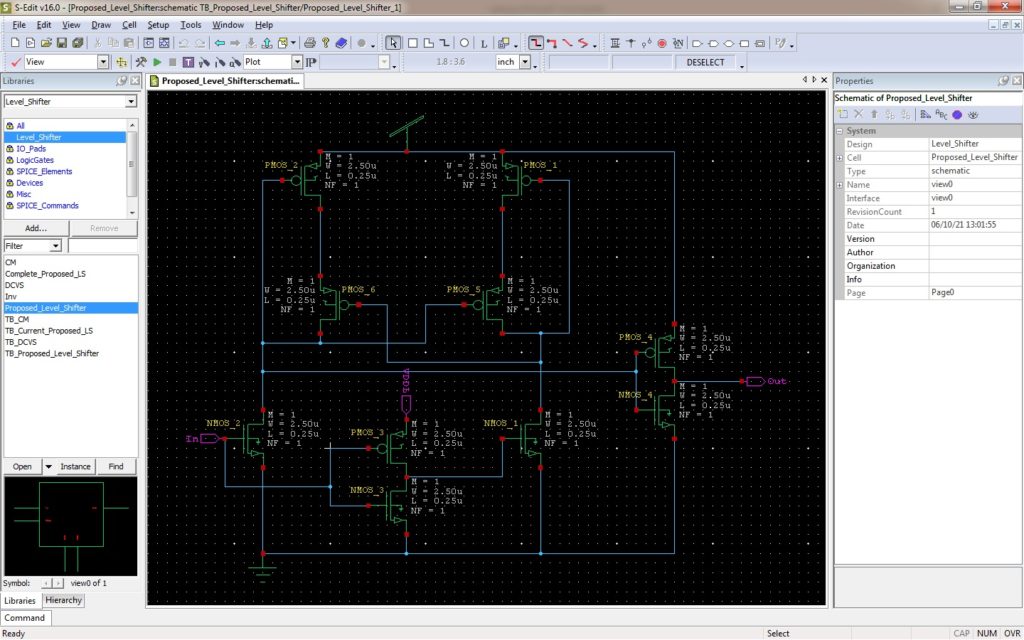Image resolution: width=1024 pixels, height=640 pixels.
Task: Collapse the System group in Properties
Action: [x=840, y=130]
